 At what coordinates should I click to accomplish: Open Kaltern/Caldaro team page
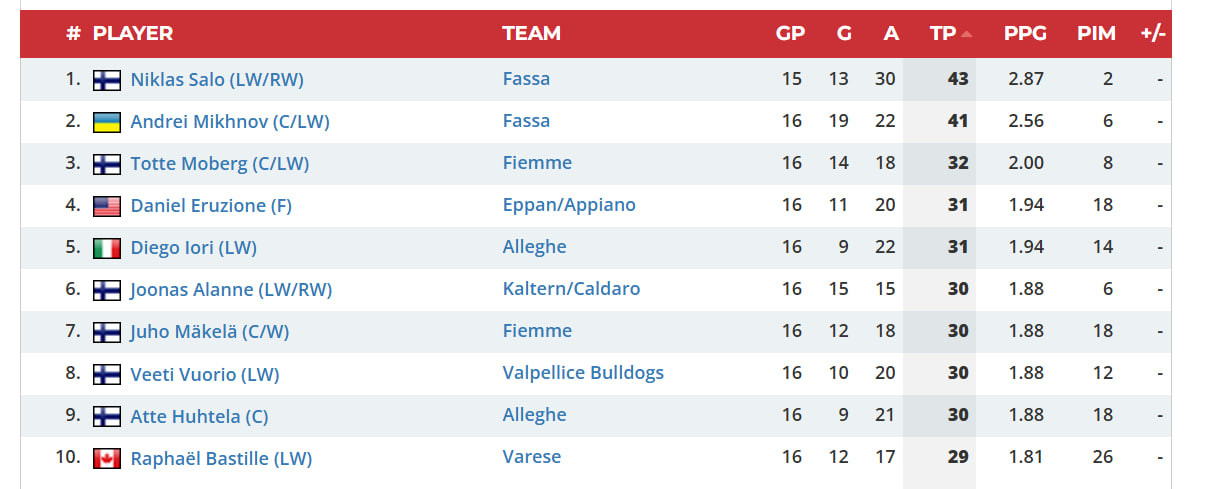[x=571, y=289]
